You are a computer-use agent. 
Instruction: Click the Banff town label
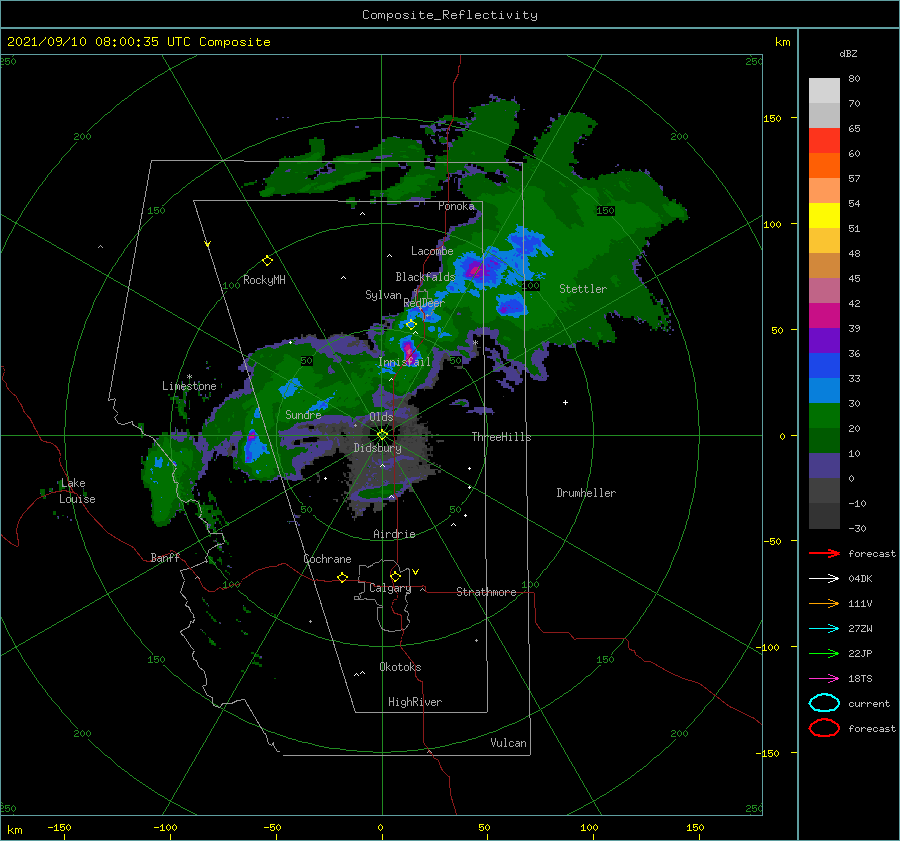point(165,557)
